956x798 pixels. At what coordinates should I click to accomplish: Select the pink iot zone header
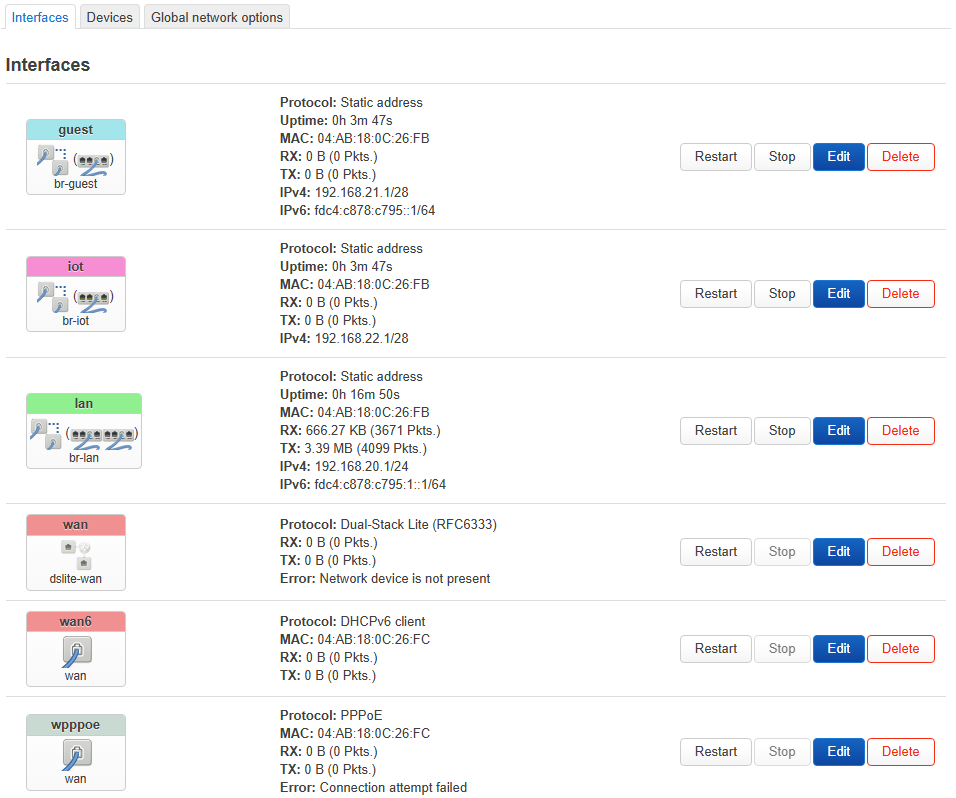[76, 266]
